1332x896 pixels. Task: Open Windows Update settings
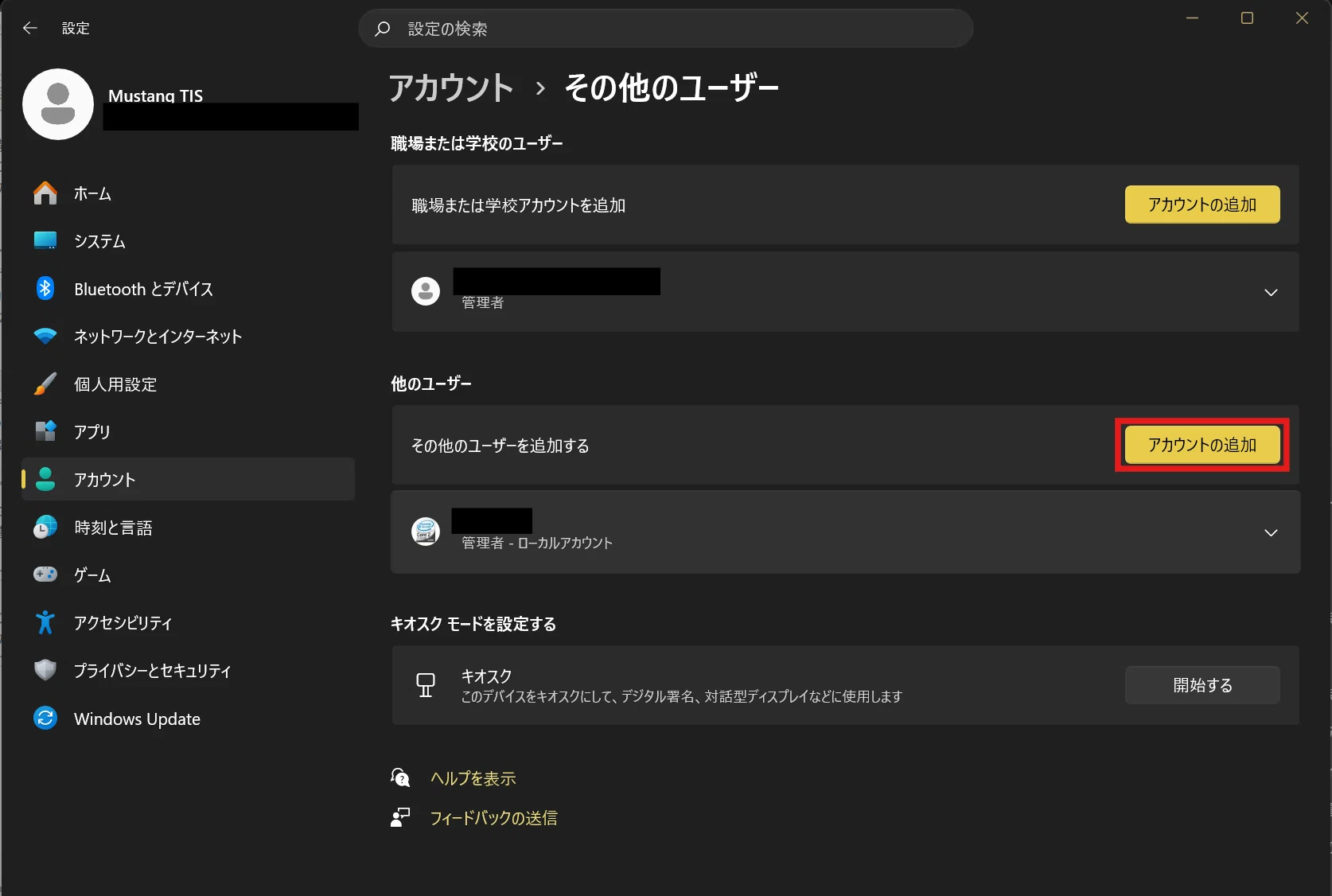pos(188,719)
